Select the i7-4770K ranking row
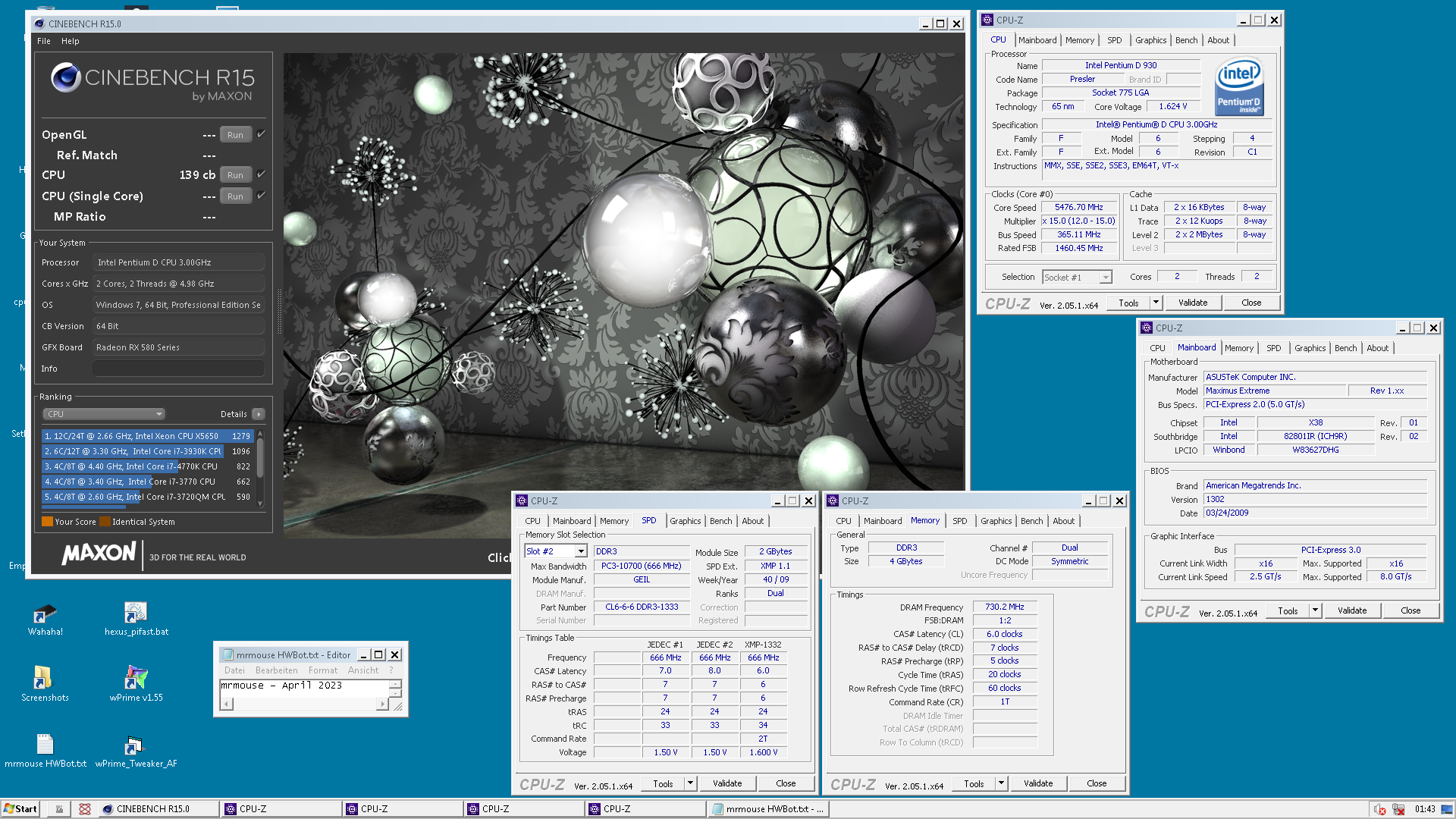The image size is (1456, 819). click(x=149, y=466)
